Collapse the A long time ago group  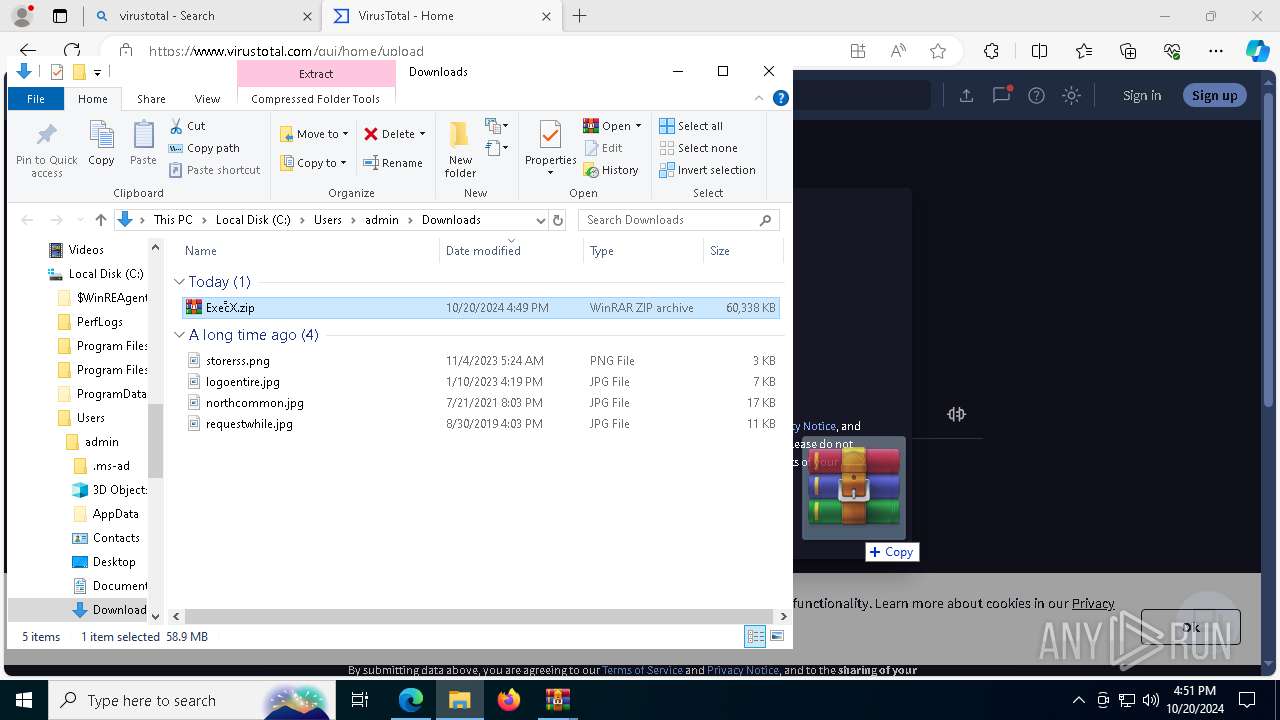[180, 335]
